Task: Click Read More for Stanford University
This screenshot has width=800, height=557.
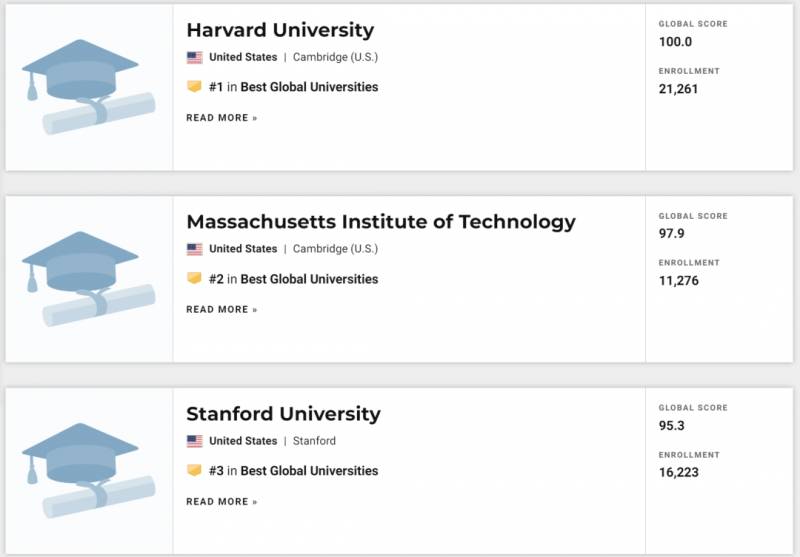Action: 221,502
